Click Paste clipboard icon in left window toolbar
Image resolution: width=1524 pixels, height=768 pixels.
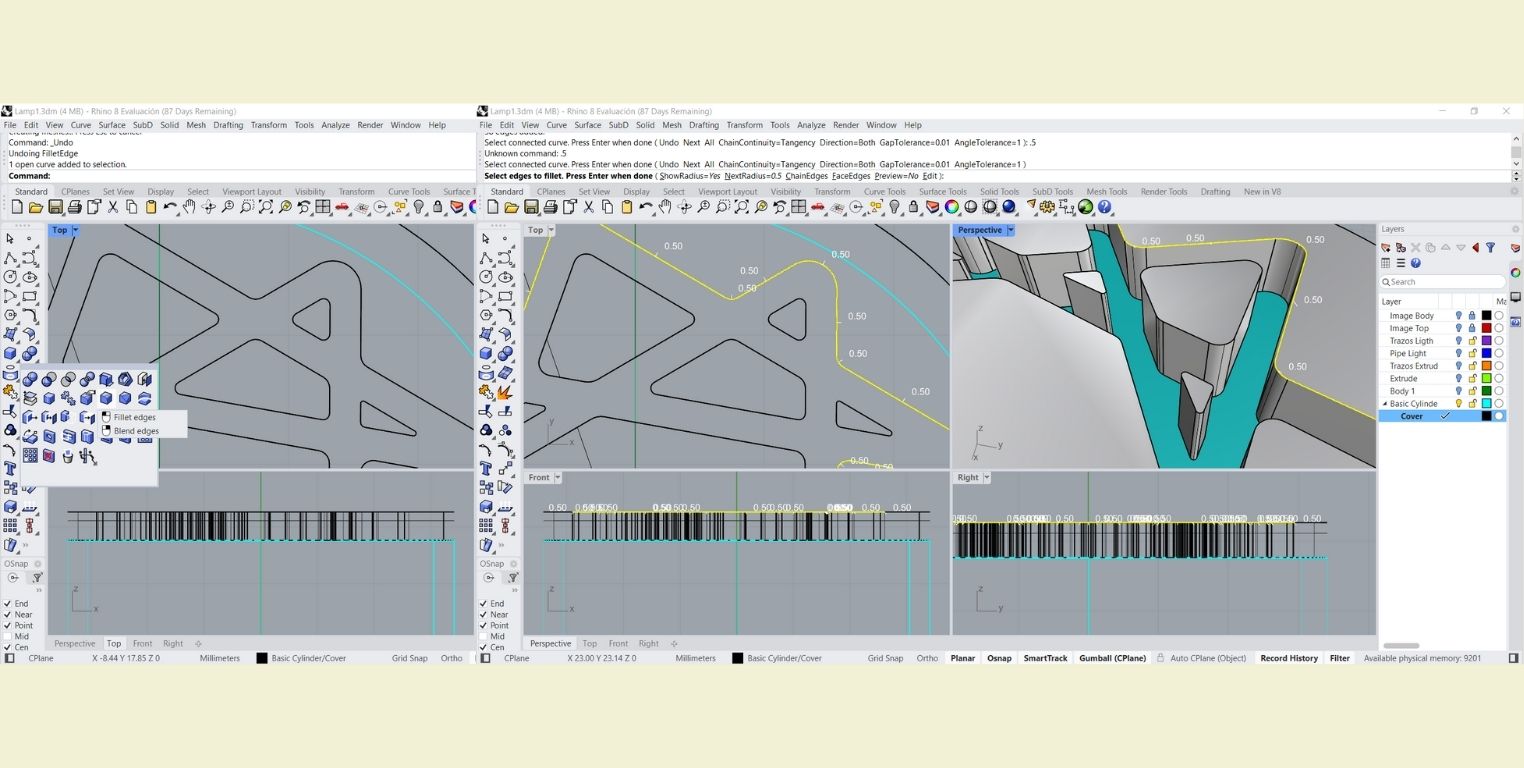[151, 207]
